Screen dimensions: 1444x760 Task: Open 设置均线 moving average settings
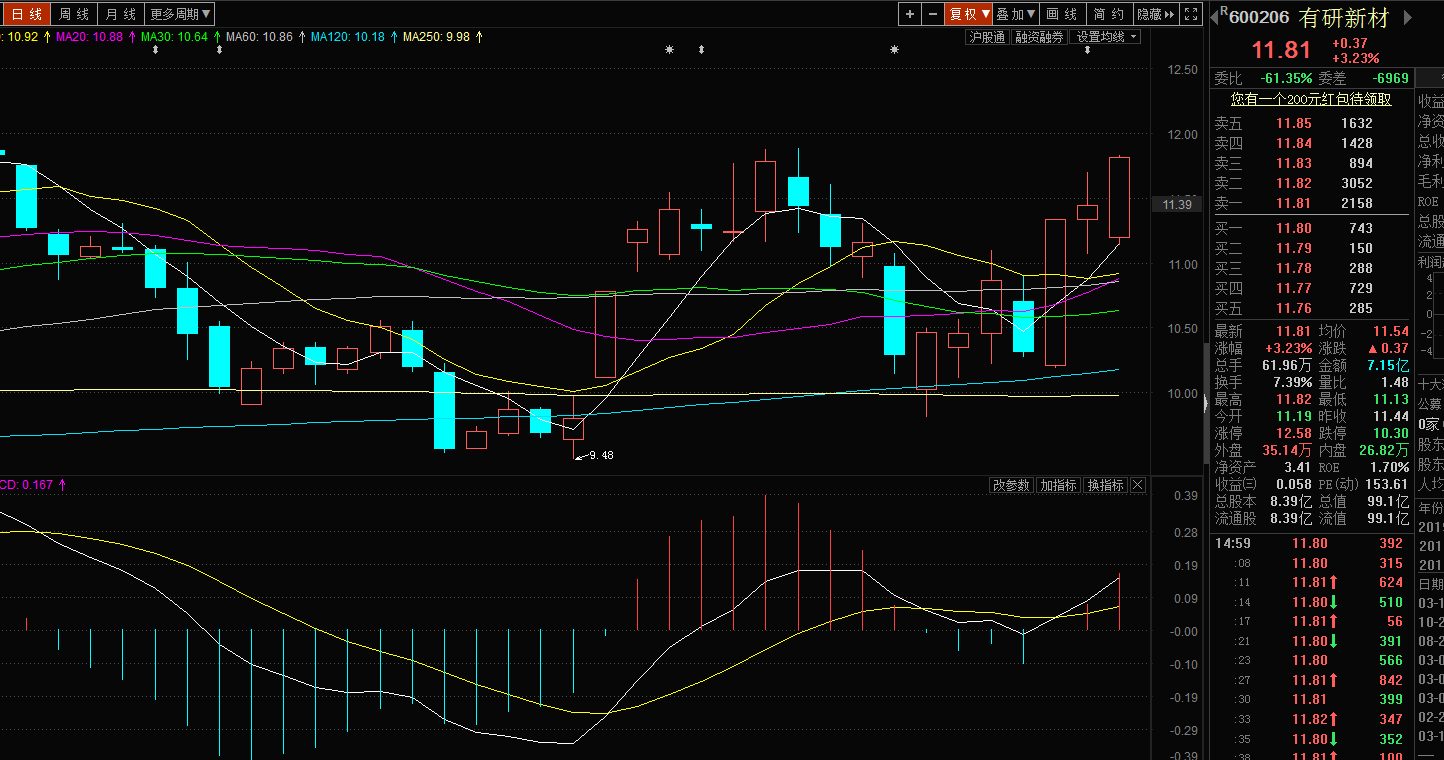coord(1106,37)
